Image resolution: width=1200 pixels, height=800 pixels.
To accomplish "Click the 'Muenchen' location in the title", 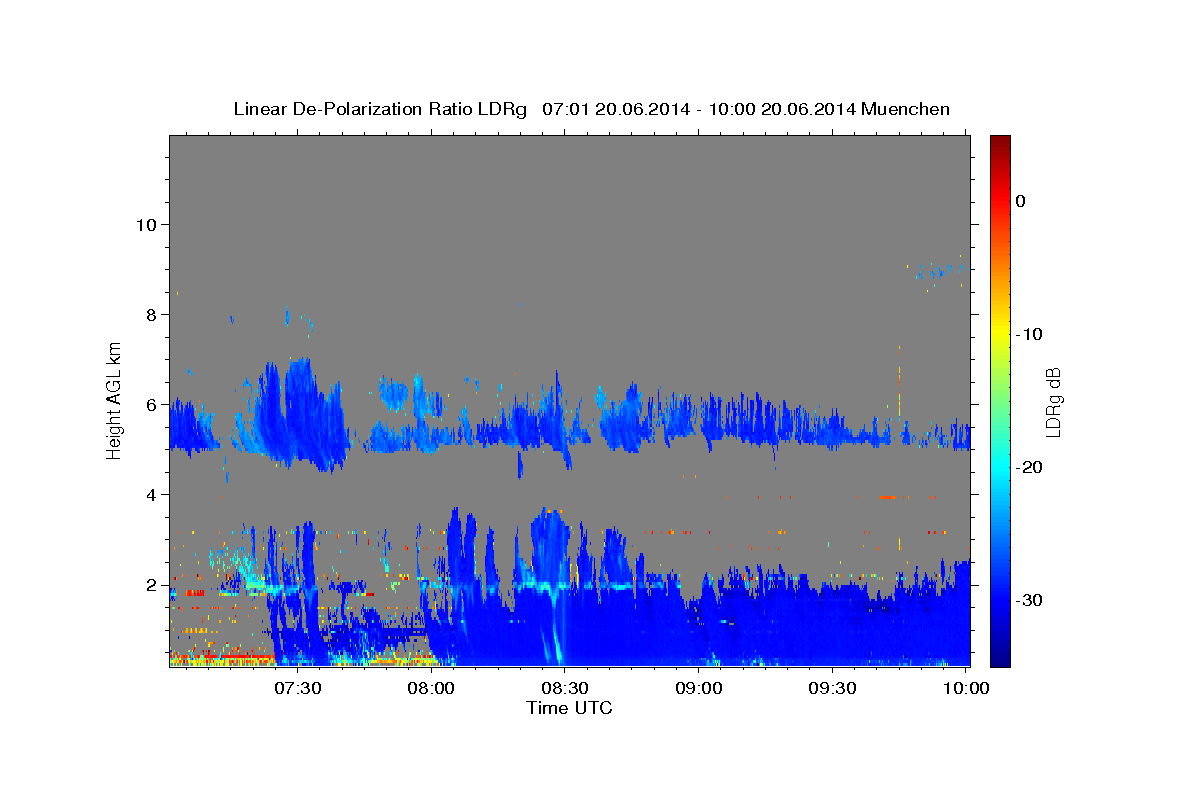I will point(906,109).
